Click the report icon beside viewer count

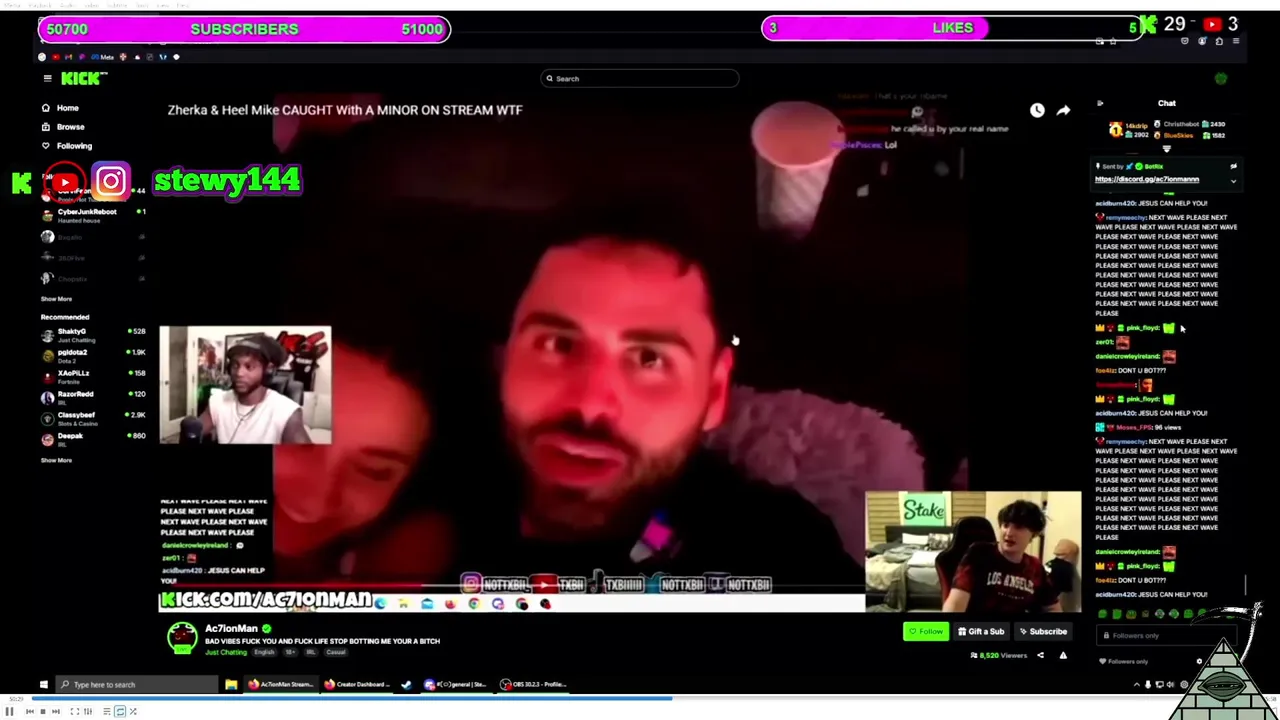coord(1063,656)
